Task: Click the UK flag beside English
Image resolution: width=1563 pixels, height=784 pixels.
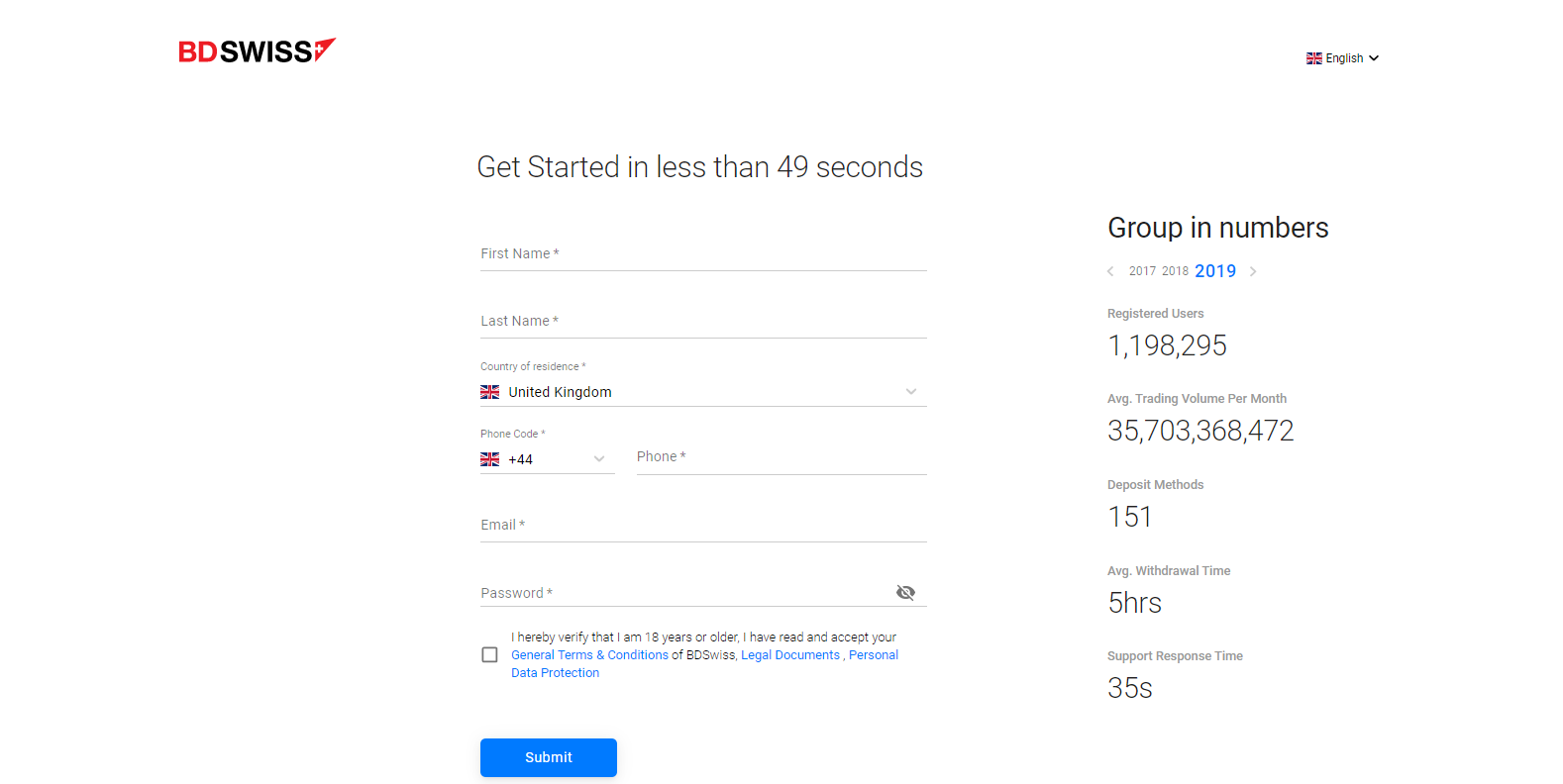Action: (1313, 58)
